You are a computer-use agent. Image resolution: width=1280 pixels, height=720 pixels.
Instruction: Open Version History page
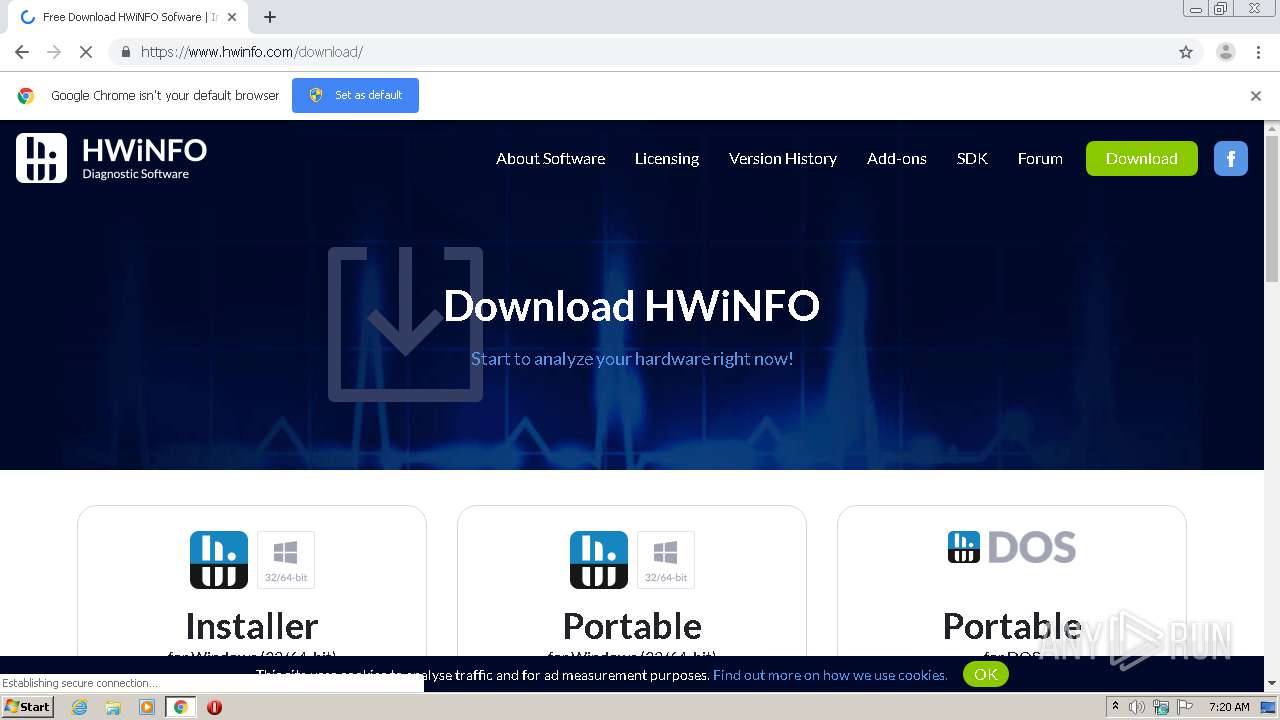(x=783, y=158)
